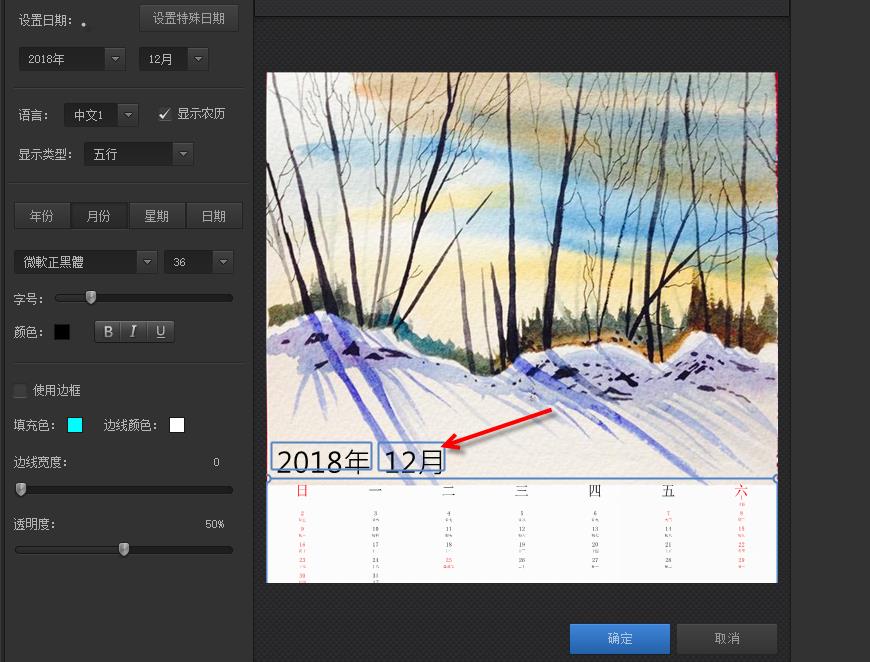The width and height of the screenshot is (870, 662).
Task: Open the white 边线颜色 swatch
Action: pyautogui.click(x=177, y=425)
